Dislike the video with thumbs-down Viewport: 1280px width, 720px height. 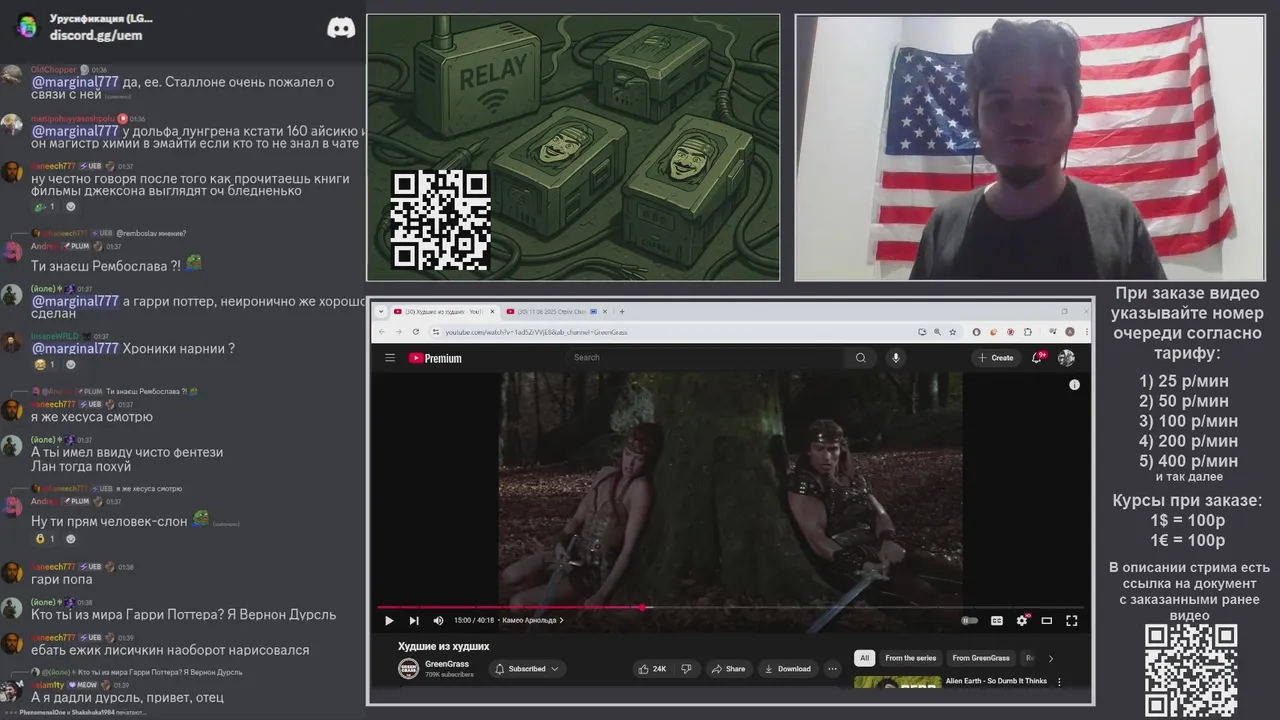click(x=686, y=668)
